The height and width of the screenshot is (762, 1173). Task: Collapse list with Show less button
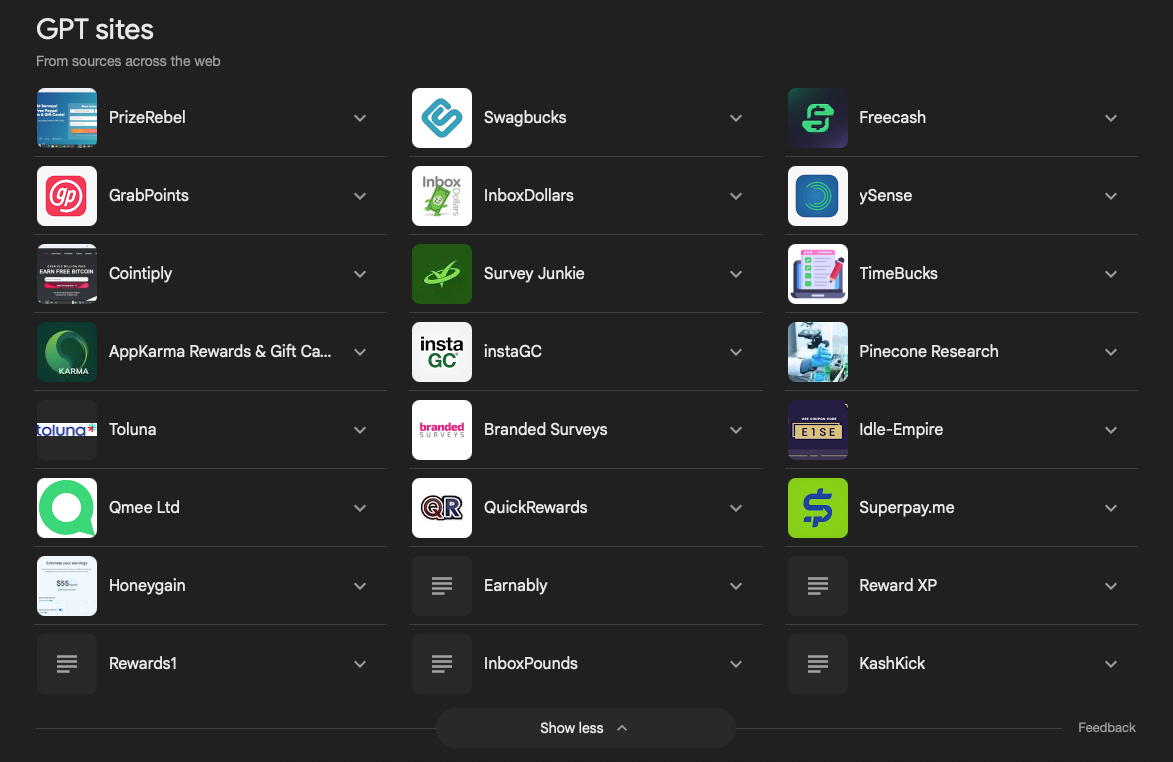(x=586, y=728)
